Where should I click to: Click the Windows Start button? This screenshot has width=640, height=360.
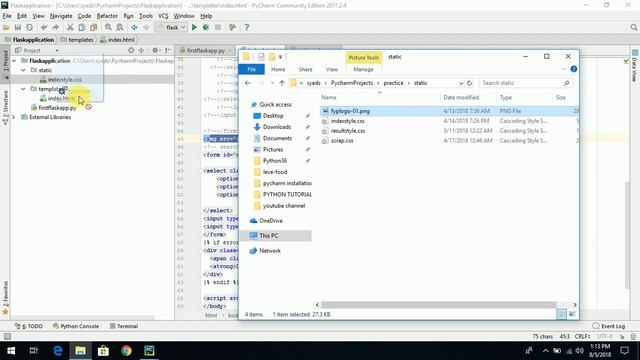tap(11, 351)
